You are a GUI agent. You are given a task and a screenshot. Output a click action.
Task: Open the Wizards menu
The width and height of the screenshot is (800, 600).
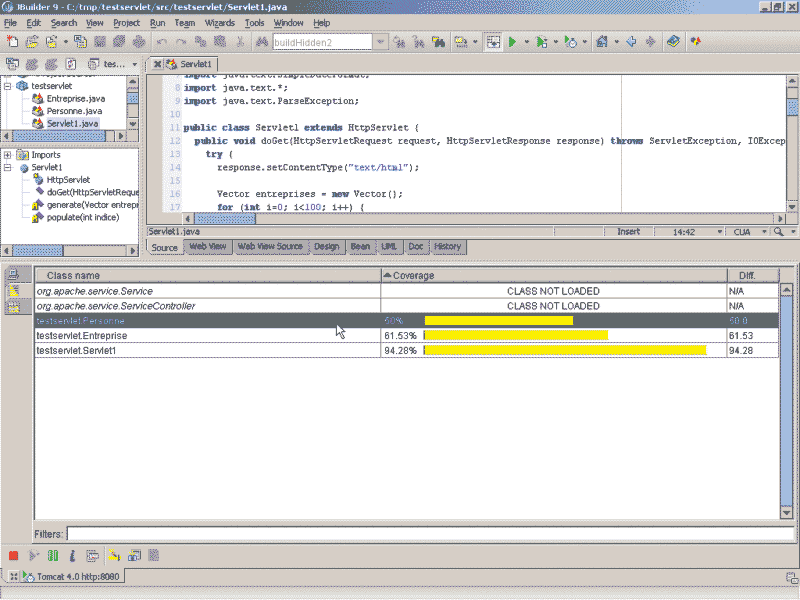tap(219, 22)
